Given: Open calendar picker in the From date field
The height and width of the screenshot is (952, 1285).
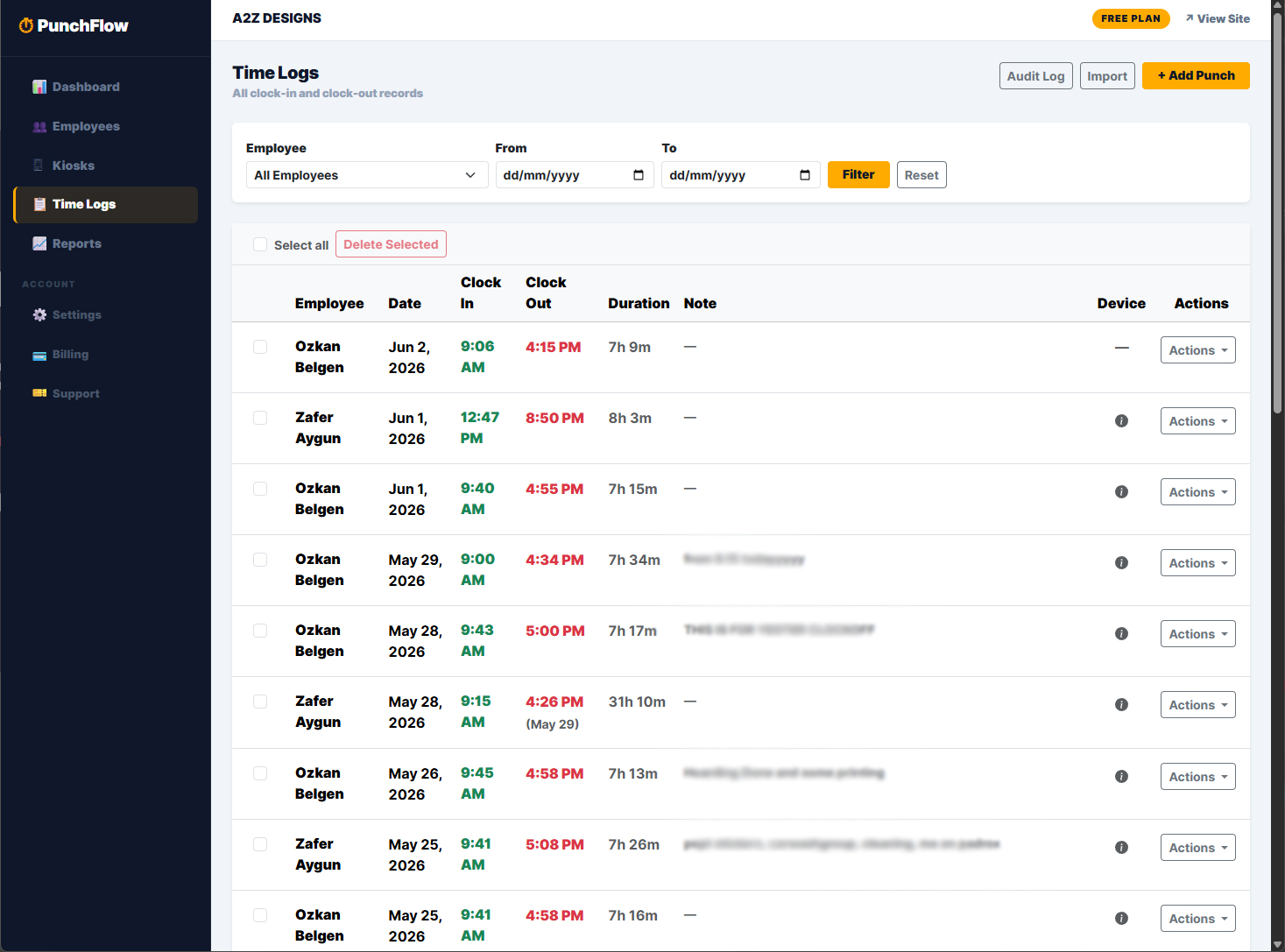Looking at the screenshot, I should click(639, 175).
